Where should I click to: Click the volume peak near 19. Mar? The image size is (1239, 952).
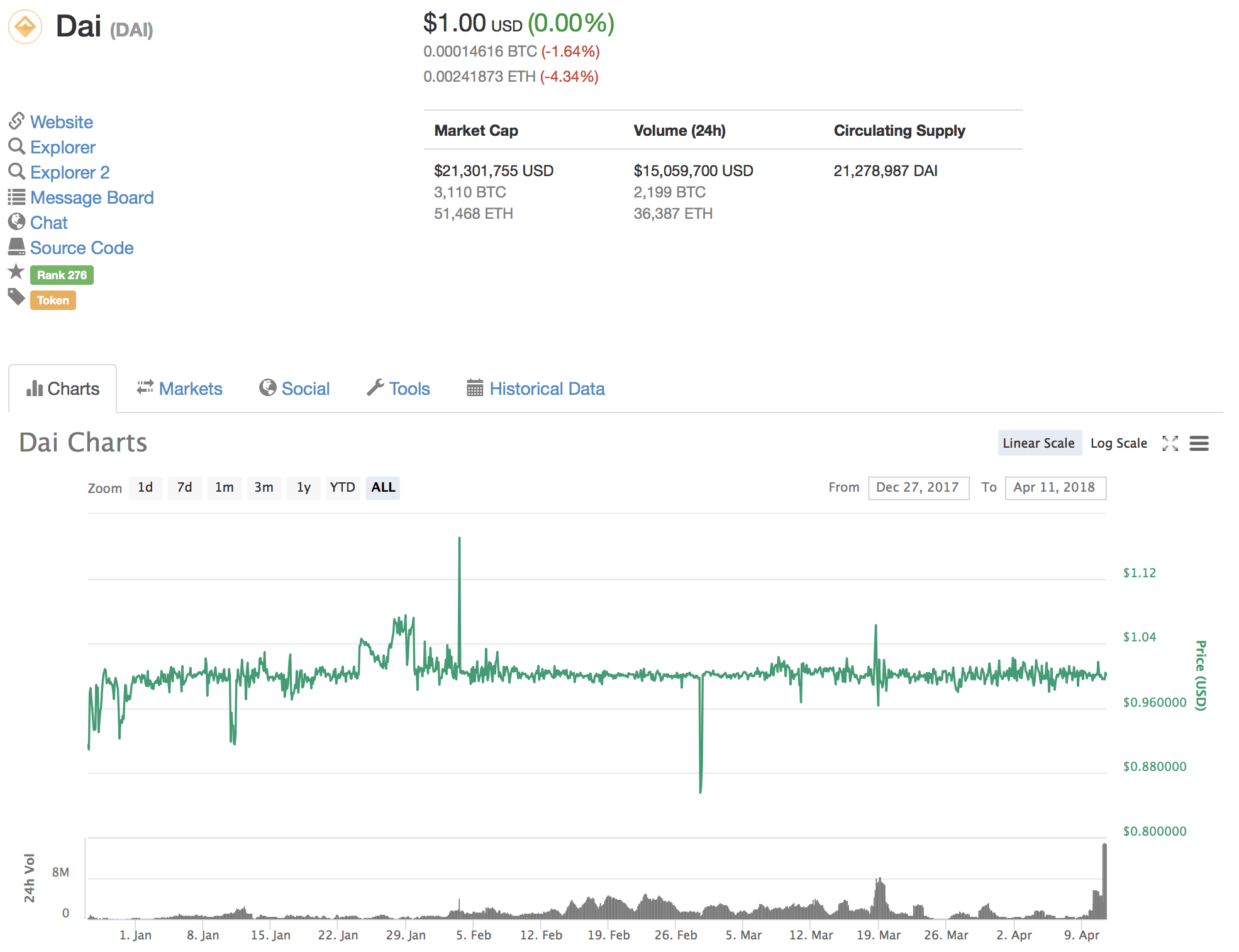880,898
